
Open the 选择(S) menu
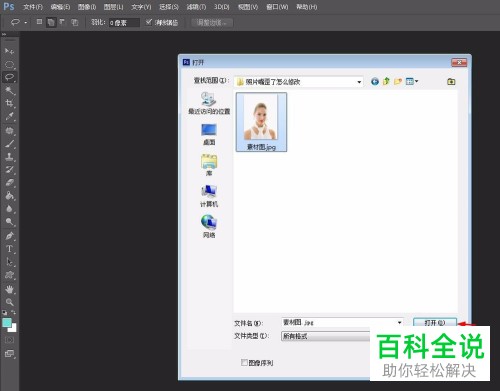click(169, 7)
